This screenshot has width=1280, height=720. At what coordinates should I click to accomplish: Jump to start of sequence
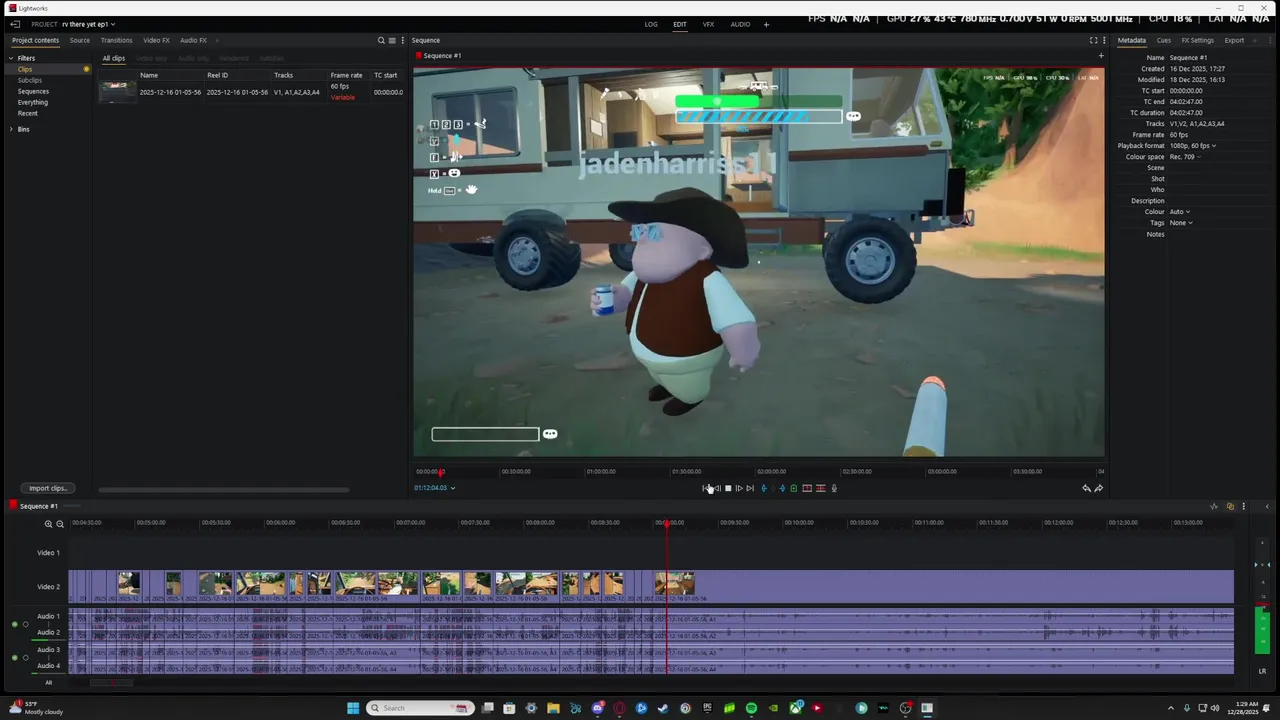(x=705, y=488)
